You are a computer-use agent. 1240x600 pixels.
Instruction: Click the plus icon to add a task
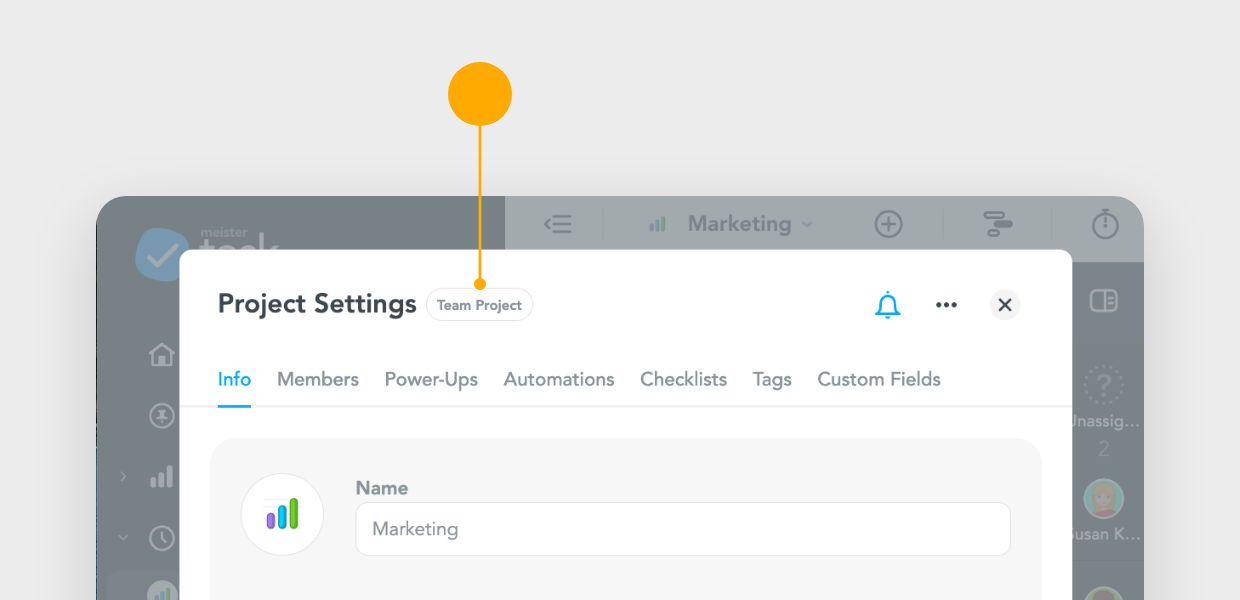tap(888, 224)
